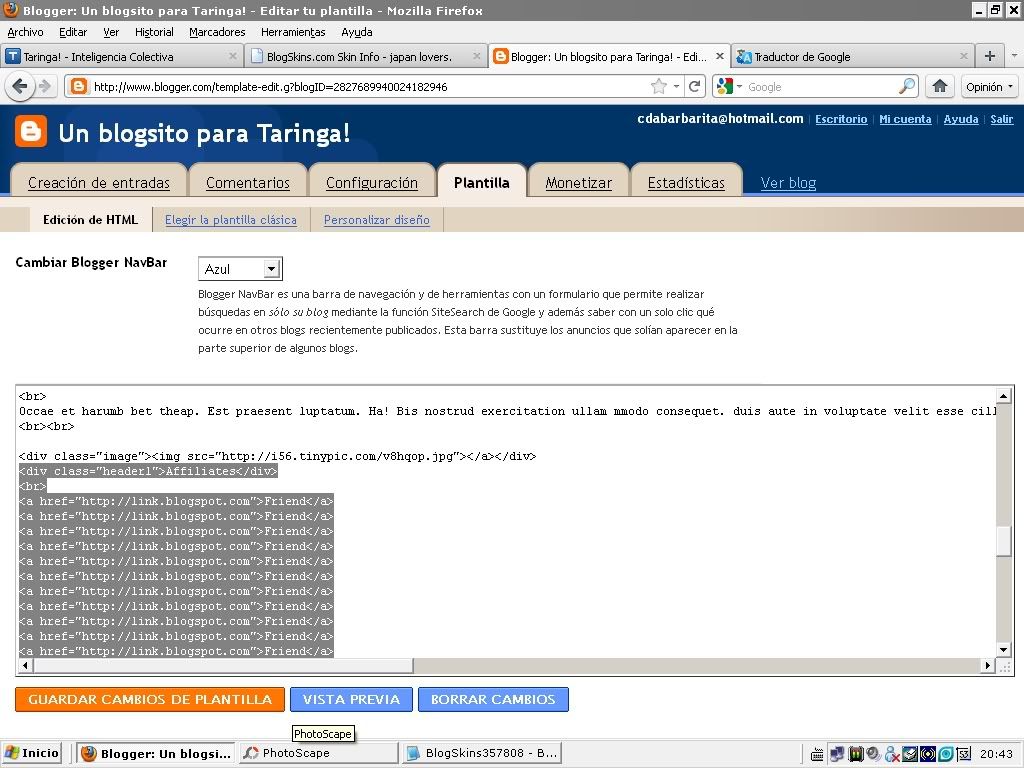Open the Historial menu
The height and width of the screenshot is (768, 1024).
154,32
